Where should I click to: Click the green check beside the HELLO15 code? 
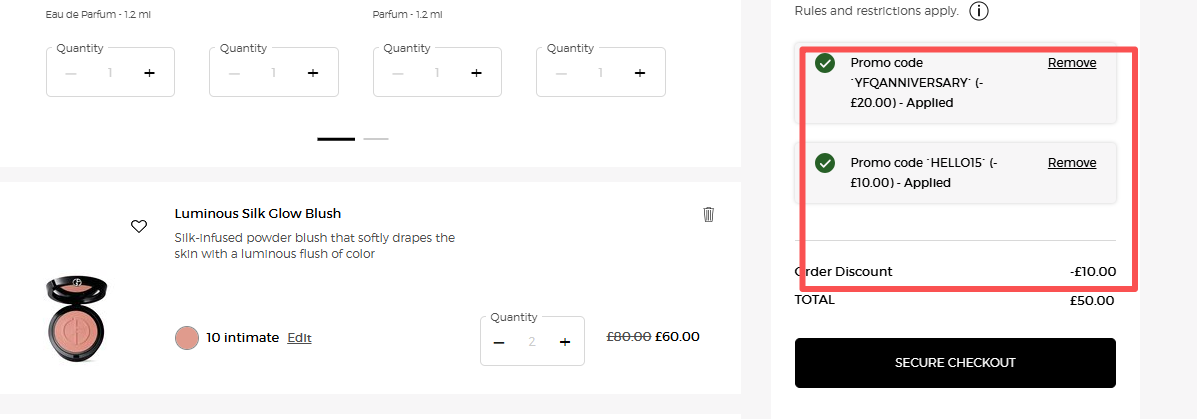point(825,163)
